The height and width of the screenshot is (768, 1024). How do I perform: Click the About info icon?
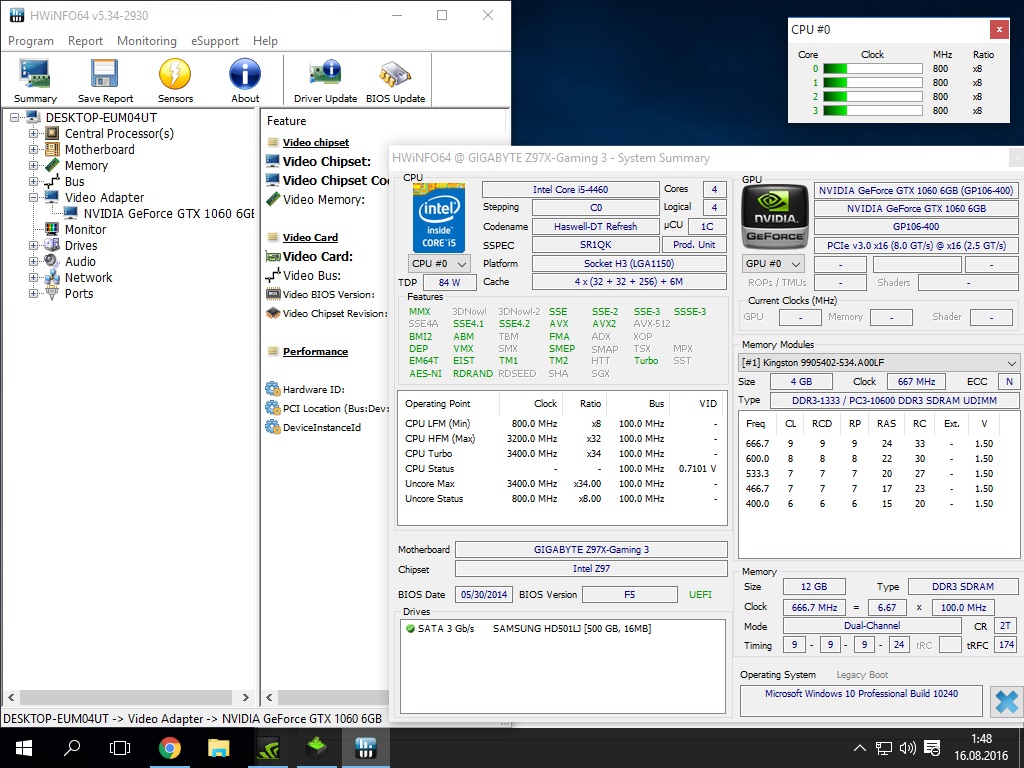pos(245,80)
